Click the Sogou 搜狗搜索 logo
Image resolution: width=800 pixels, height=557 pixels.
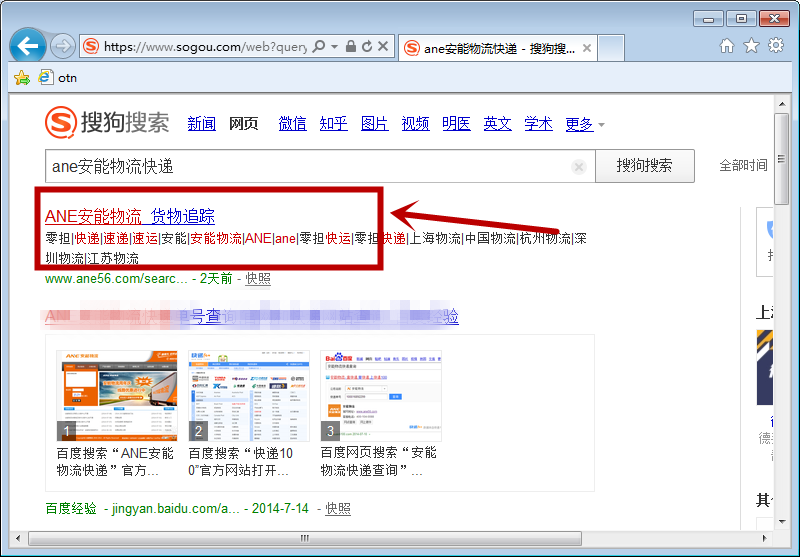tap(107, 122)
